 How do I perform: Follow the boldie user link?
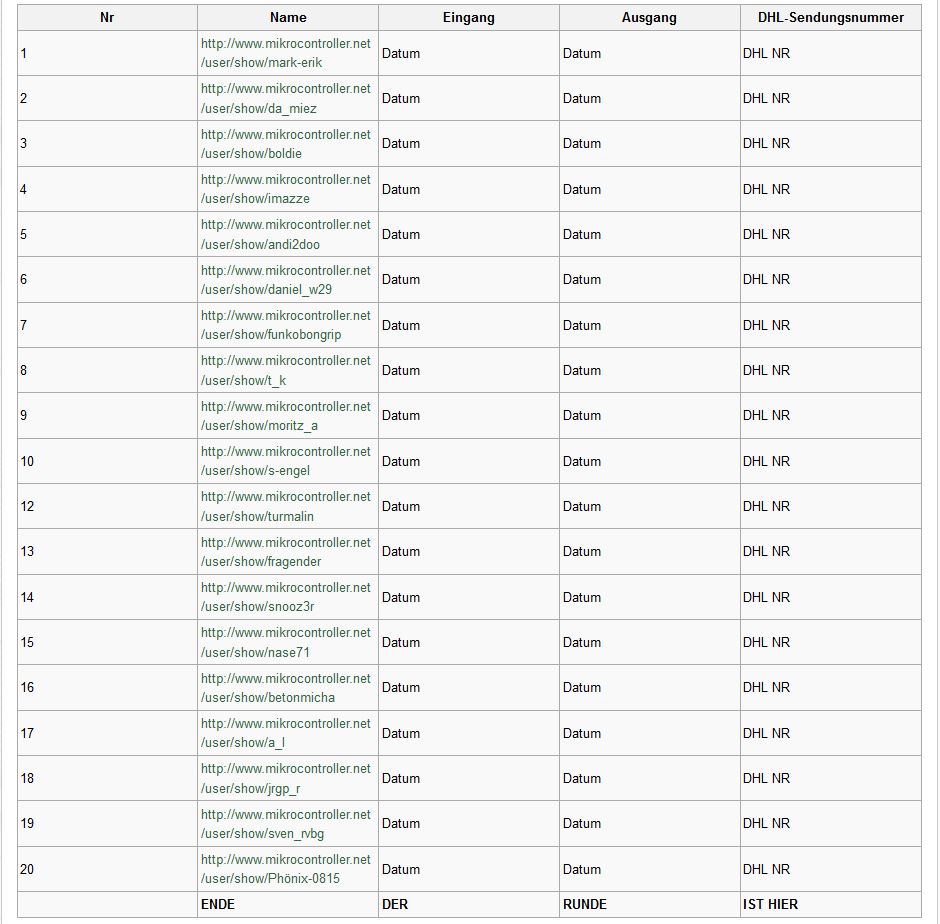point(286,144)
